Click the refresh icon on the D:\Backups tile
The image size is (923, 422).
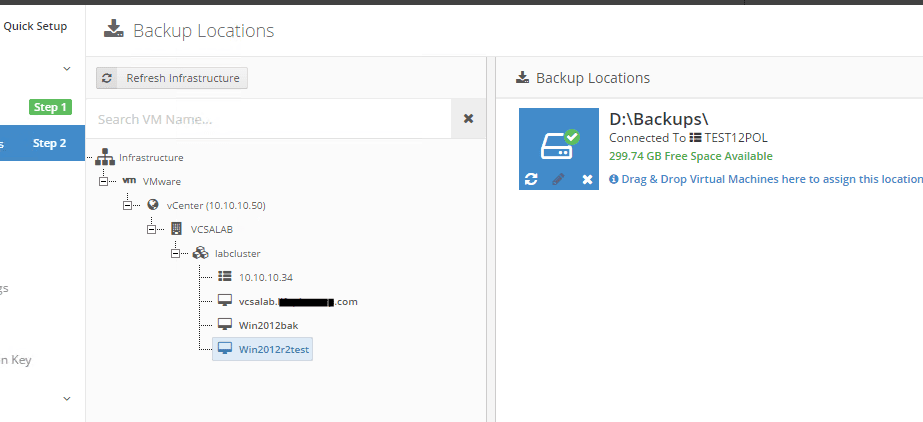(531, 179)
